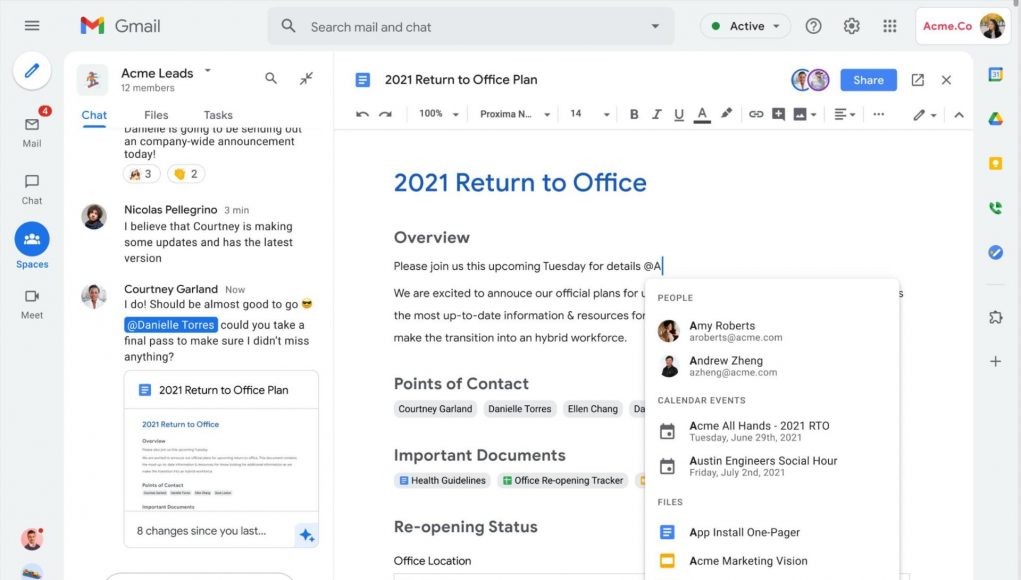
Task: Open the Active status dropdown
Action: (x=745, y=26)
